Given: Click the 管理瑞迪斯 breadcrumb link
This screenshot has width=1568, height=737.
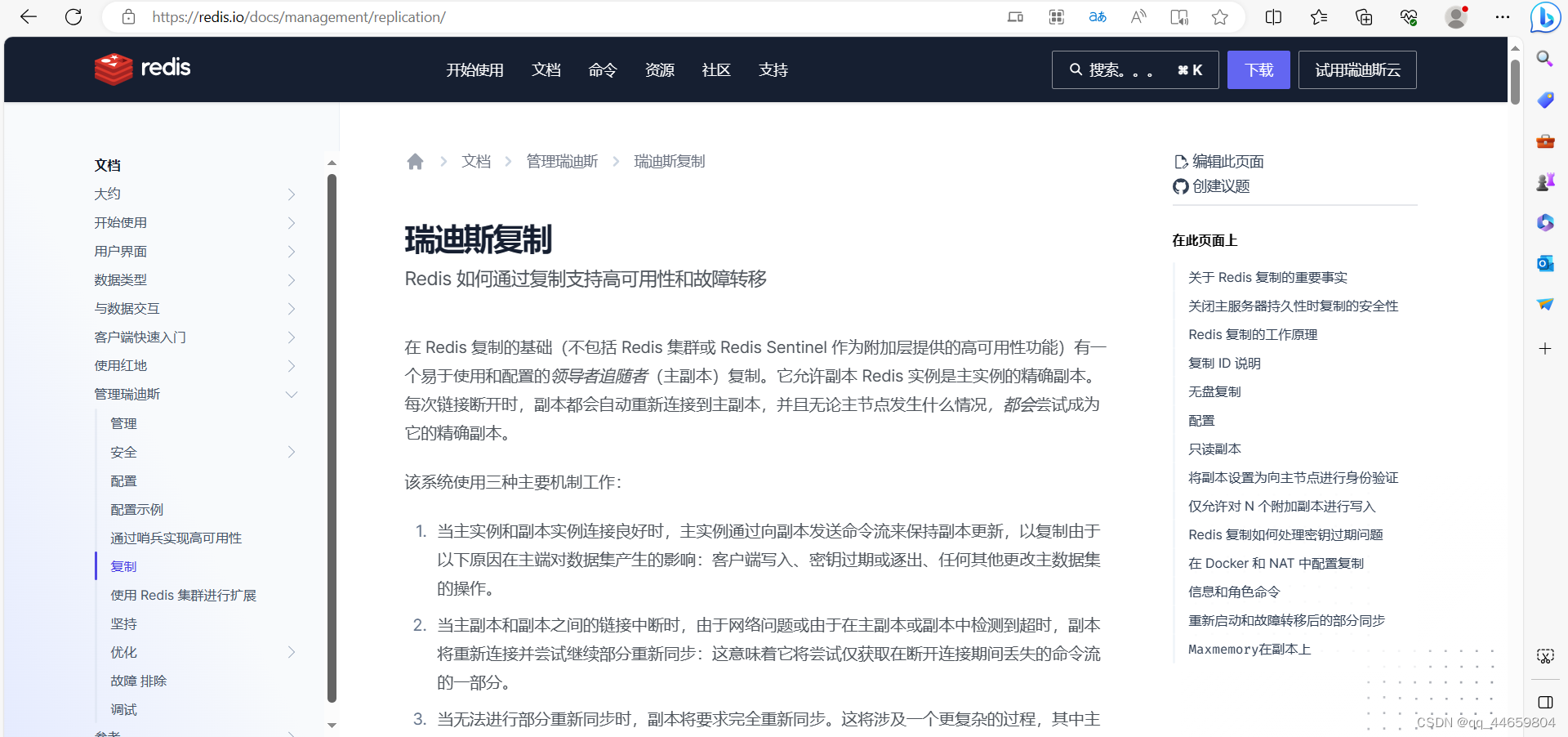Looking at the screenshot, I should [x=562, y=162].
